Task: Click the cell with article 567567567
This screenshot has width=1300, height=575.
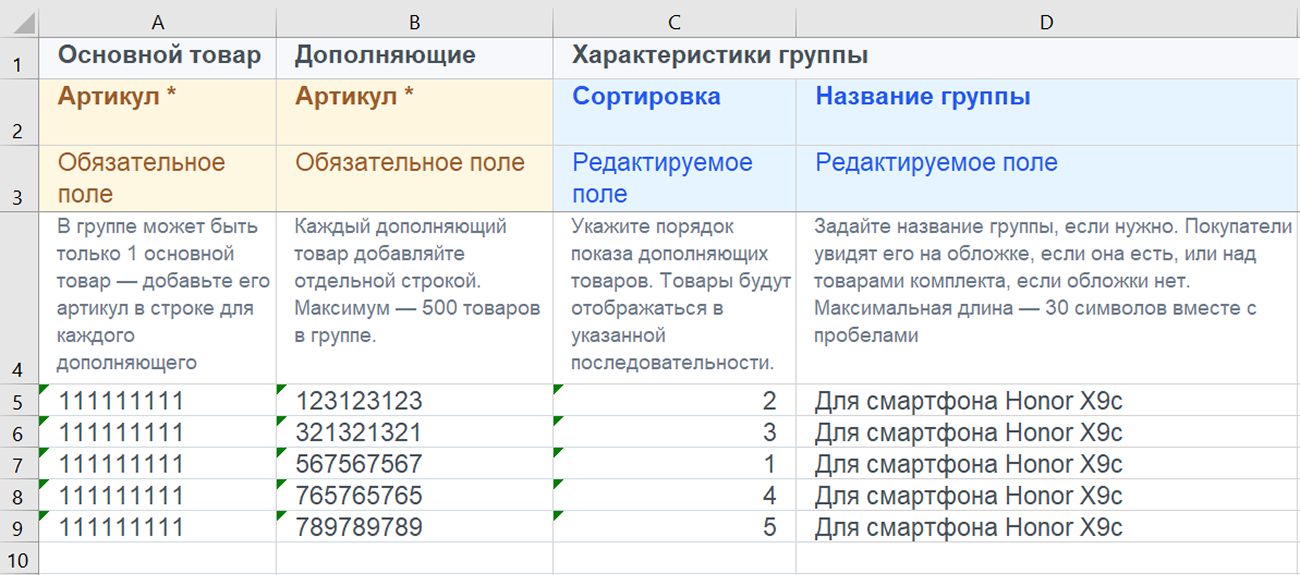Action: tap(359, 464)
